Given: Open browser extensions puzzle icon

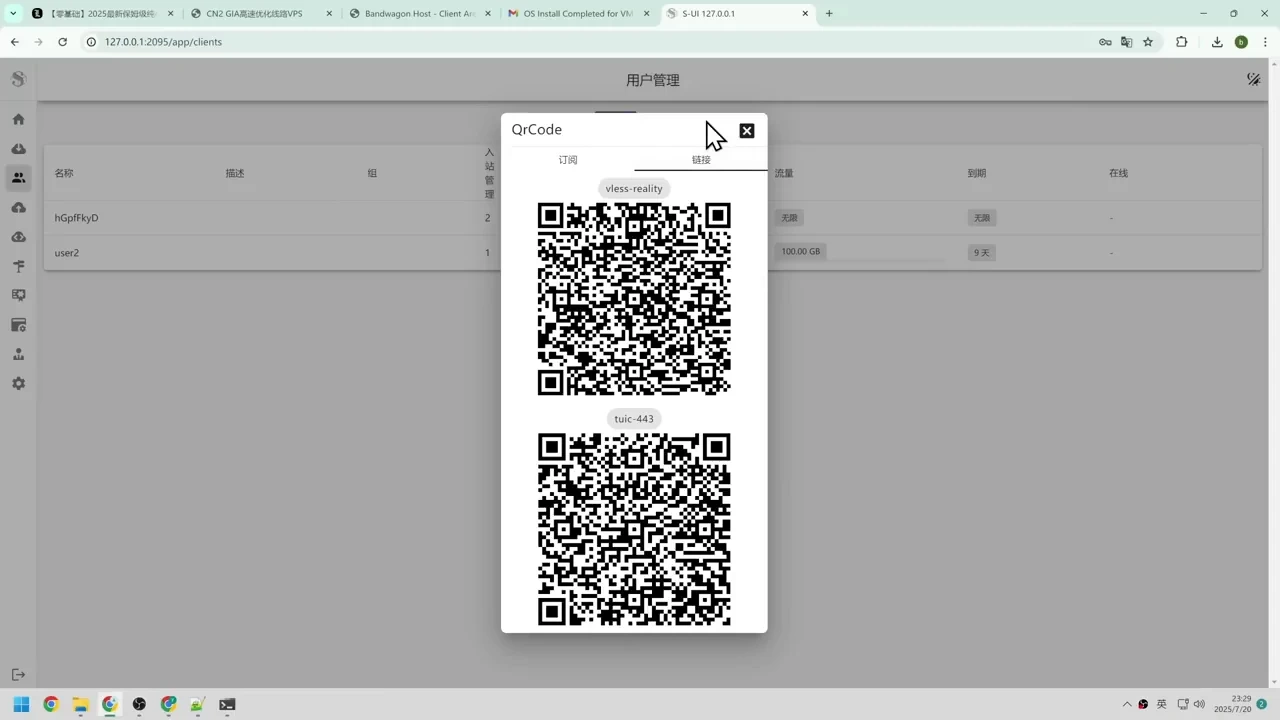Looking at the screenshot, I should click(x=1182, y=42).
